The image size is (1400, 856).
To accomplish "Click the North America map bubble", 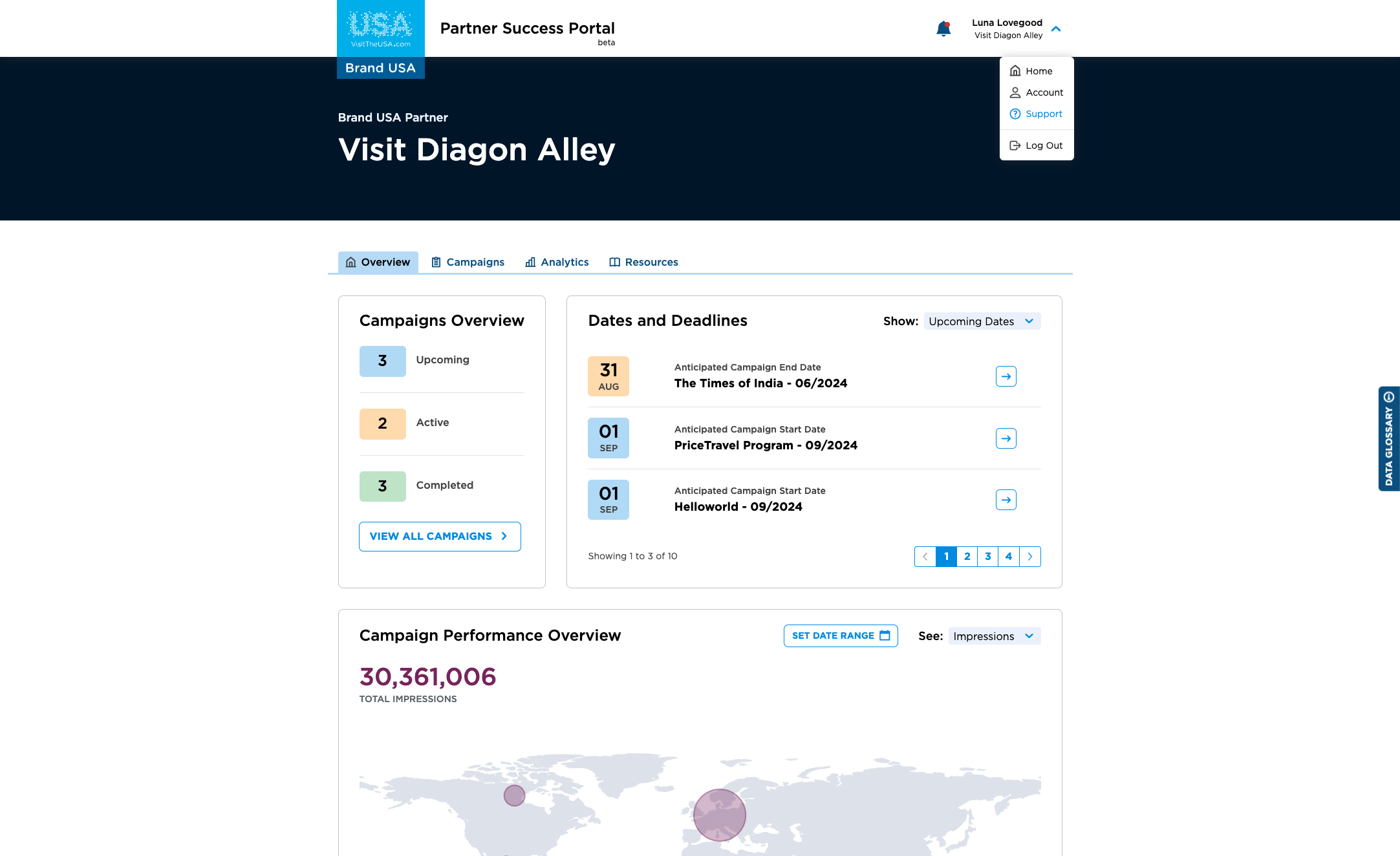I will point(514,795).
